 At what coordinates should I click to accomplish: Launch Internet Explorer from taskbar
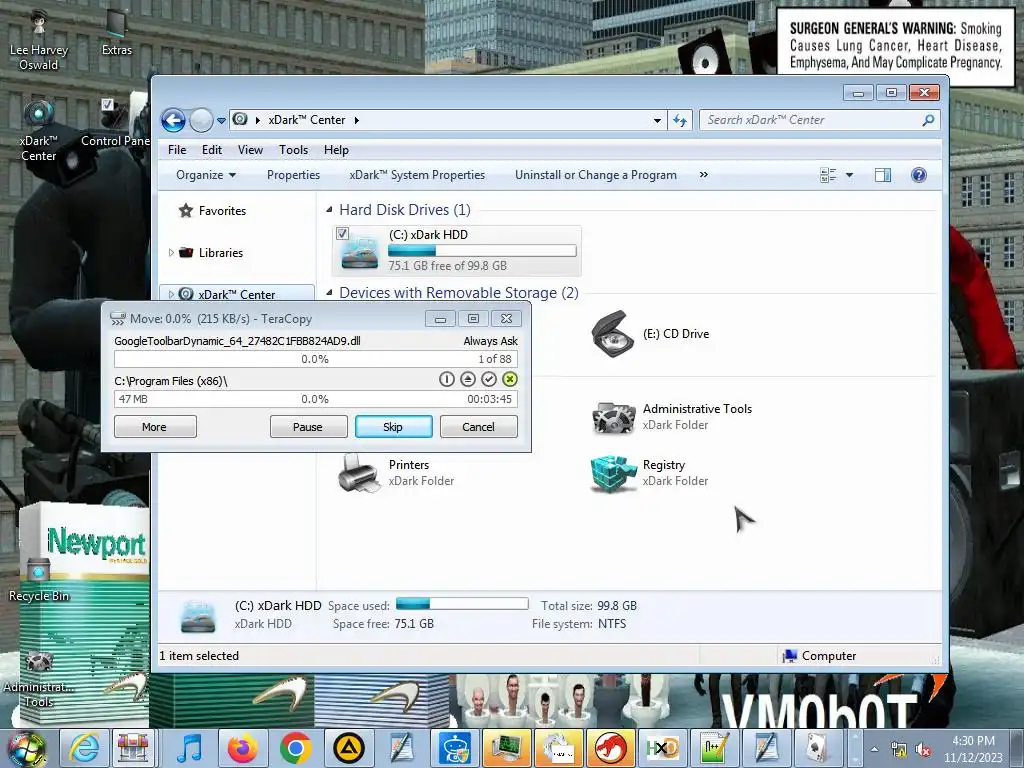tap(85, 748)
